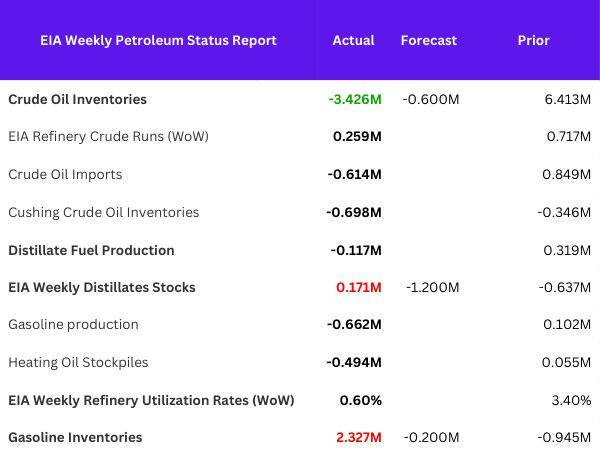Click the red 2.327M actual value
600x450 pixels.
pyautogui.click(x=359, y=437)
